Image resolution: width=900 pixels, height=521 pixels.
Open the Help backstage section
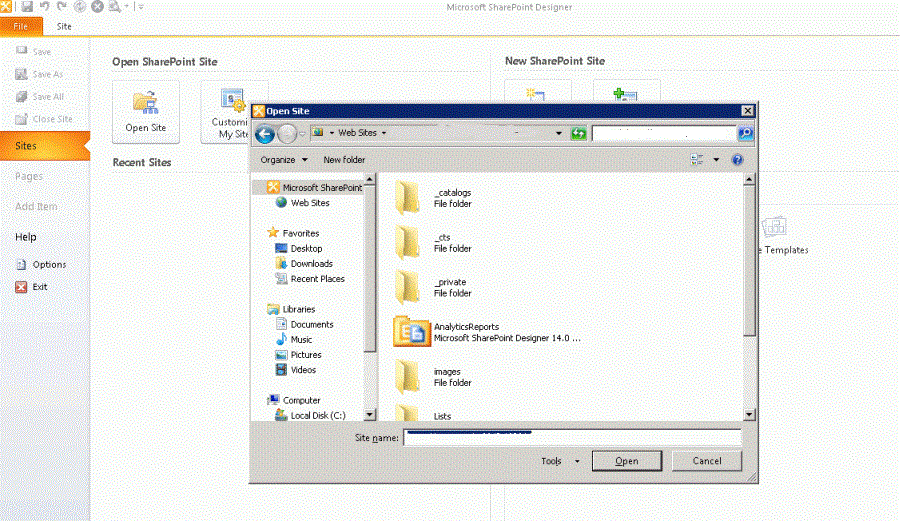pyautogui.click(x=25, y=237)
